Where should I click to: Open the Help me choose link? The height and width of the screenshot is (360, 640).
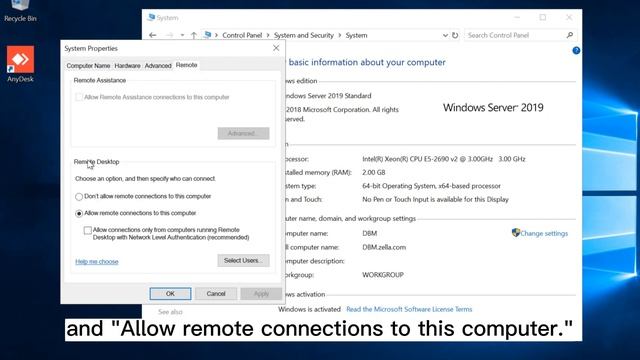97,262
